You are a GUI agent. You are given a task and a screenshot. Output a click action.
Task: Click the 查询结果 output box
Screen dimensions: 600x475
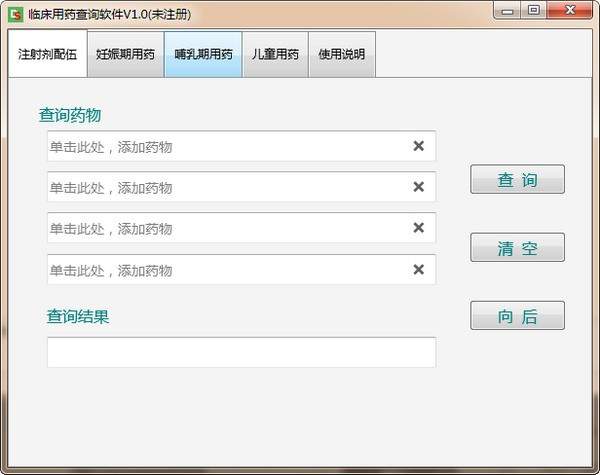point(241,352)
